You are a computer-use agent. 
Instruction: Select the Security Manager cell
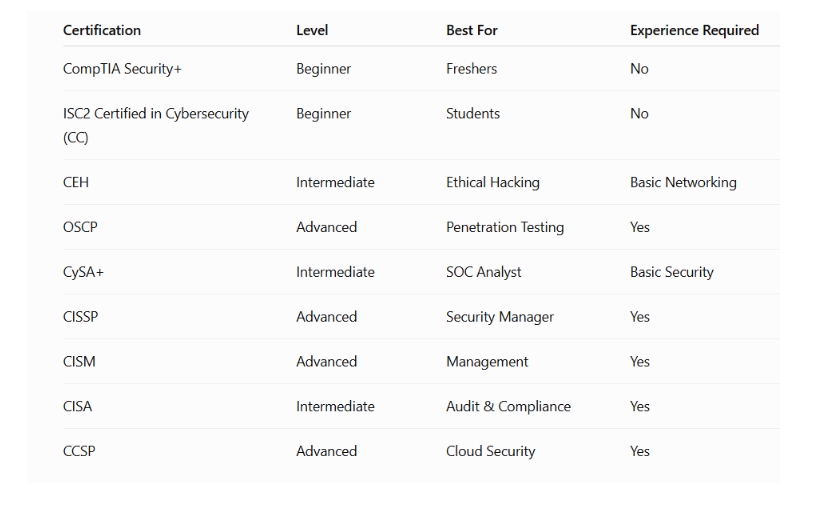coord(500,317)
